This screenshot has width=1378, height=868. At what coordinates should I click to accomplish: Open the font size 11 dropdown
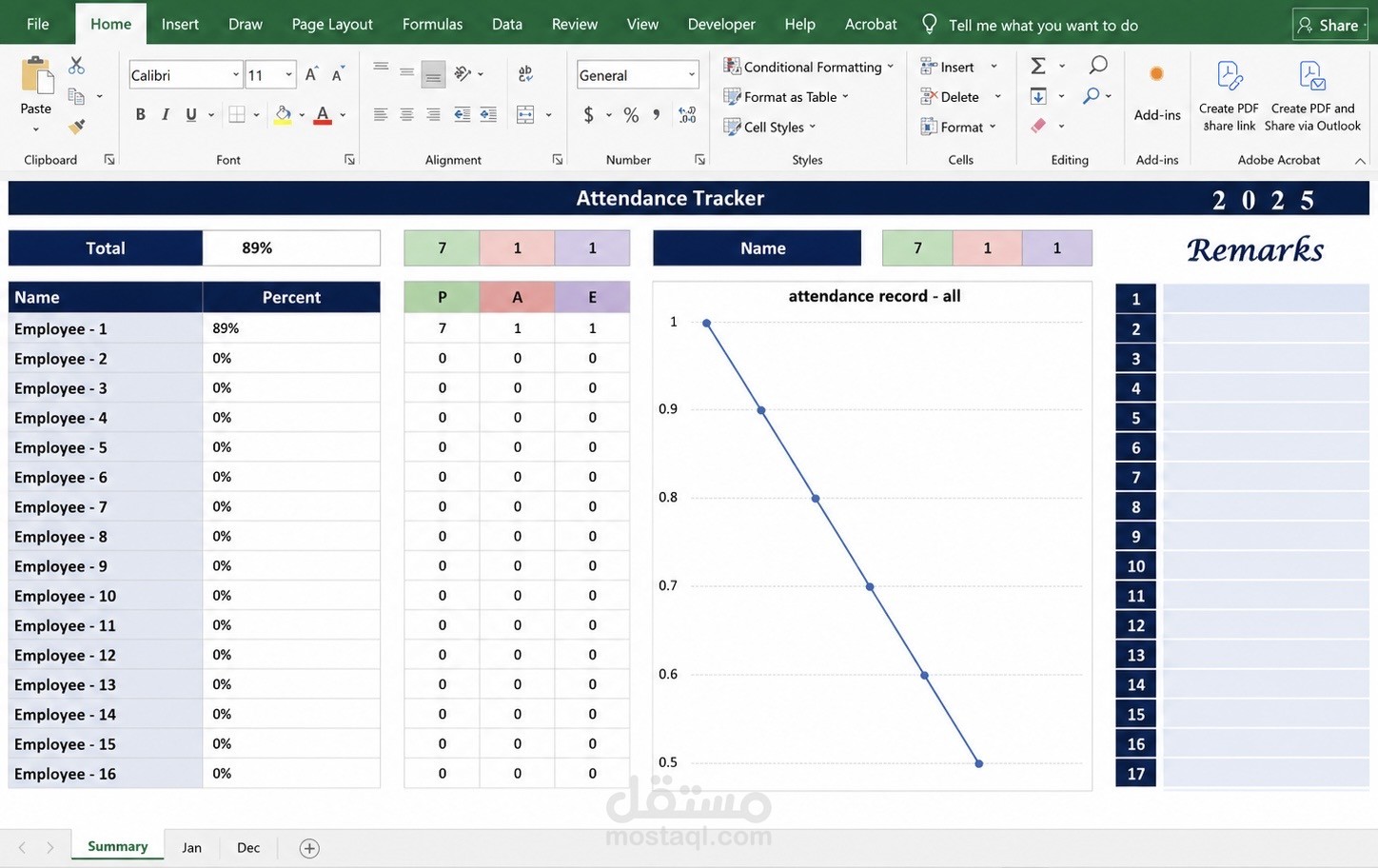pos(288,74)
